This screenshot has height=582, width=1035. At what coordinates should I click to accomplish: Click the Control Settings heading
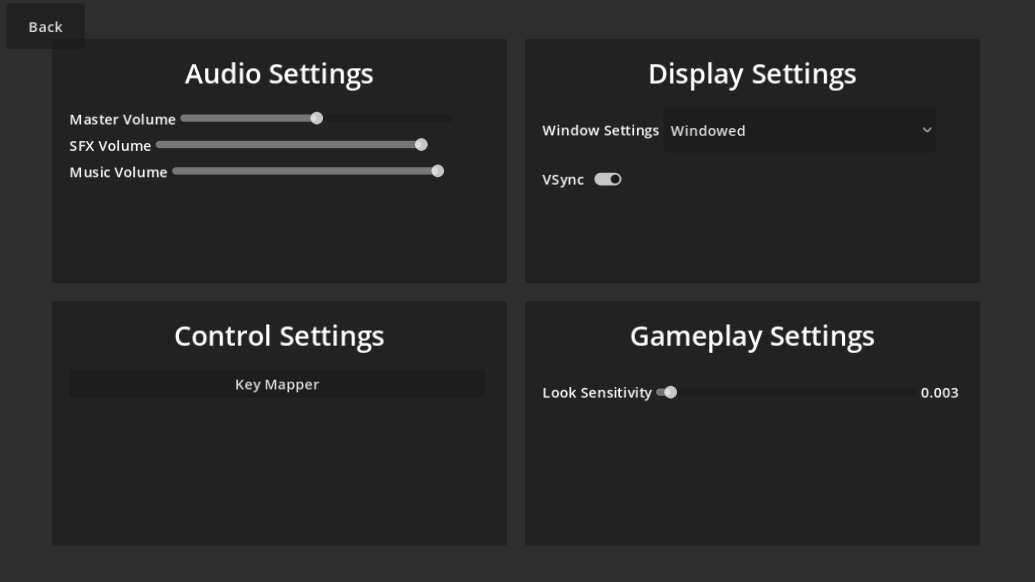click(279, 336)
